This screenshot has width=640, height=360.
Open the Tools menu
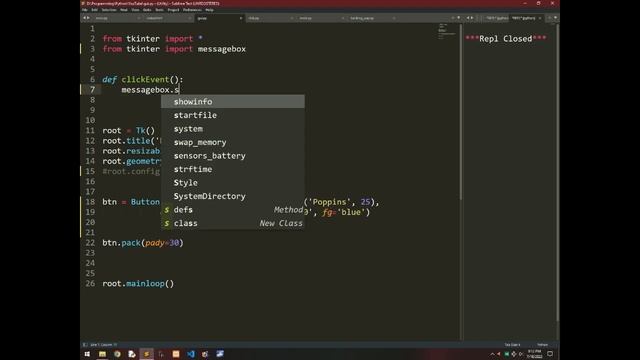point(159,10)
